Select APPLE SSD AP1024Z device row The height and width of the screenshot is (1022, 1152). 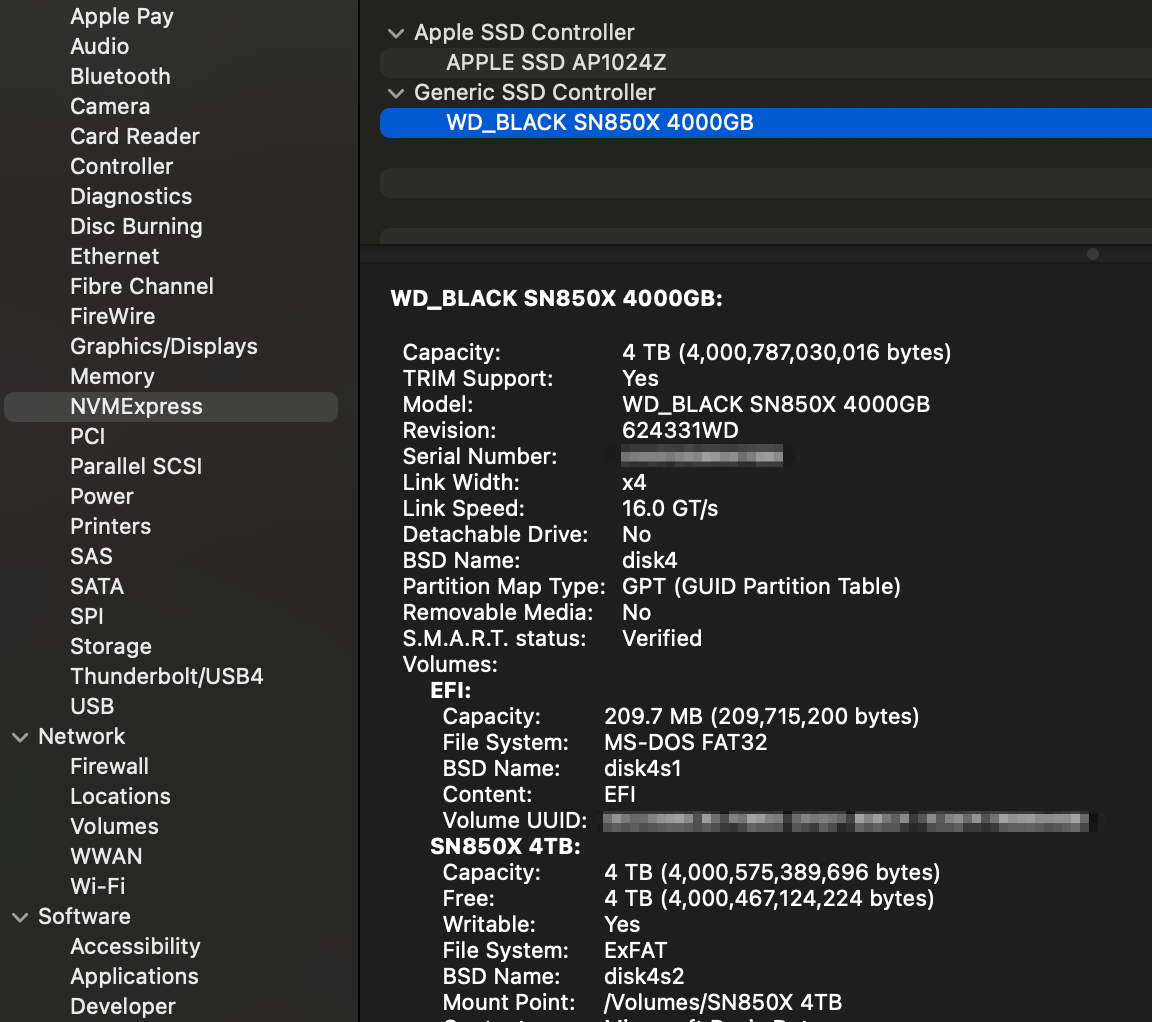click(x=556, y=63)
